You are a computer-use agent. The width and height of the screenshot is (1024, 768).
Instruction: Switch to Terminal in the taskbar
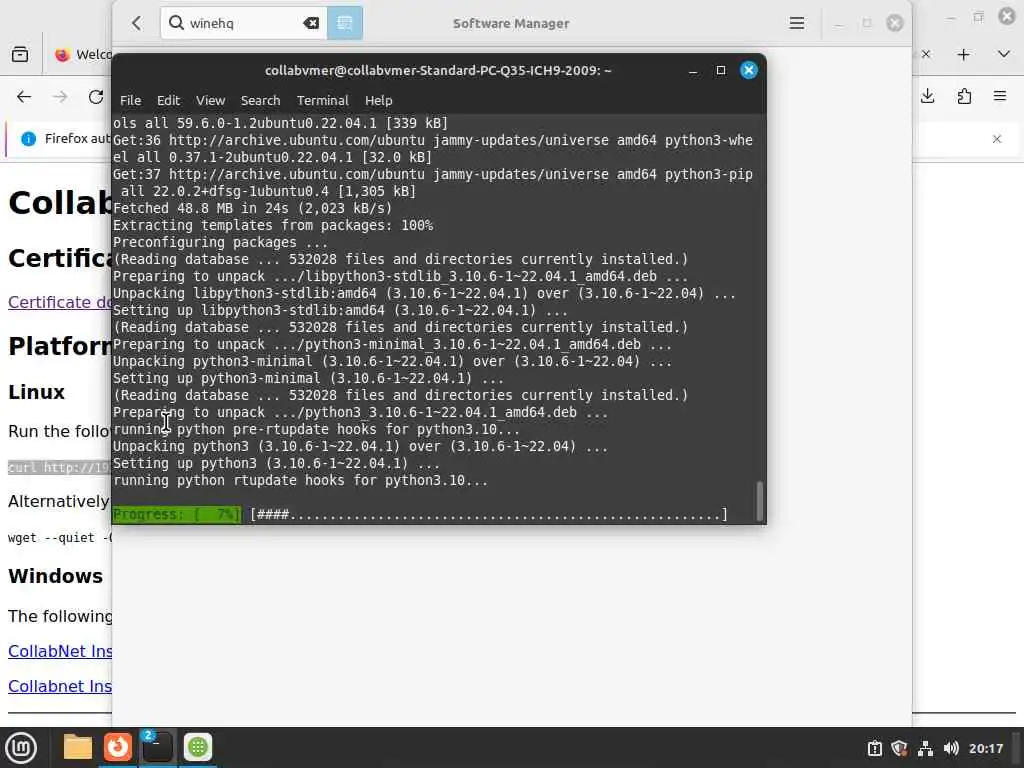[157, 747]
